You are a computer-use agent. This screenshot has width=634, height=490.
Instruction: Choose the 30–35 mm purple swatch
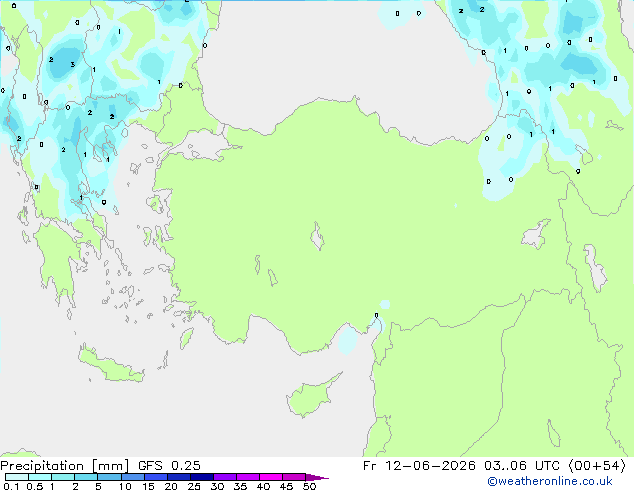click(225, 477)
